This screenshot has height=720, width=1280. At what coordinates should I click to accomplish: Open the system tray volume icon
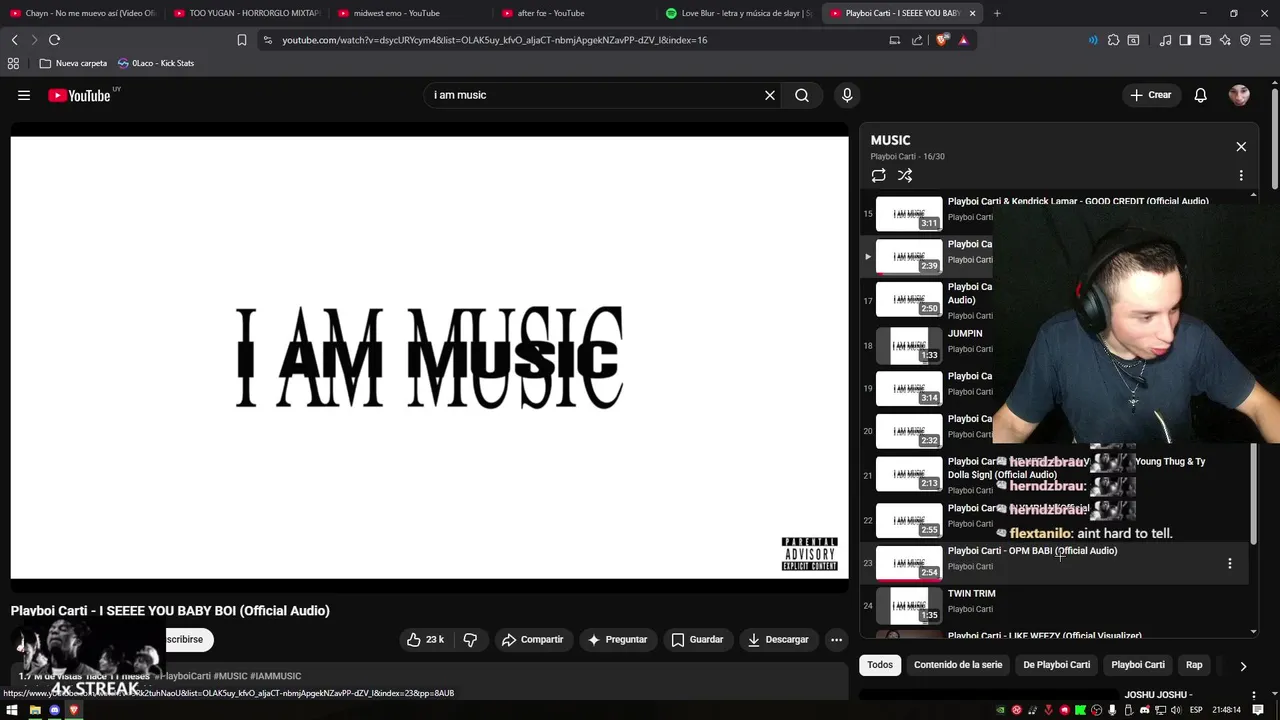coord(1177,710)
